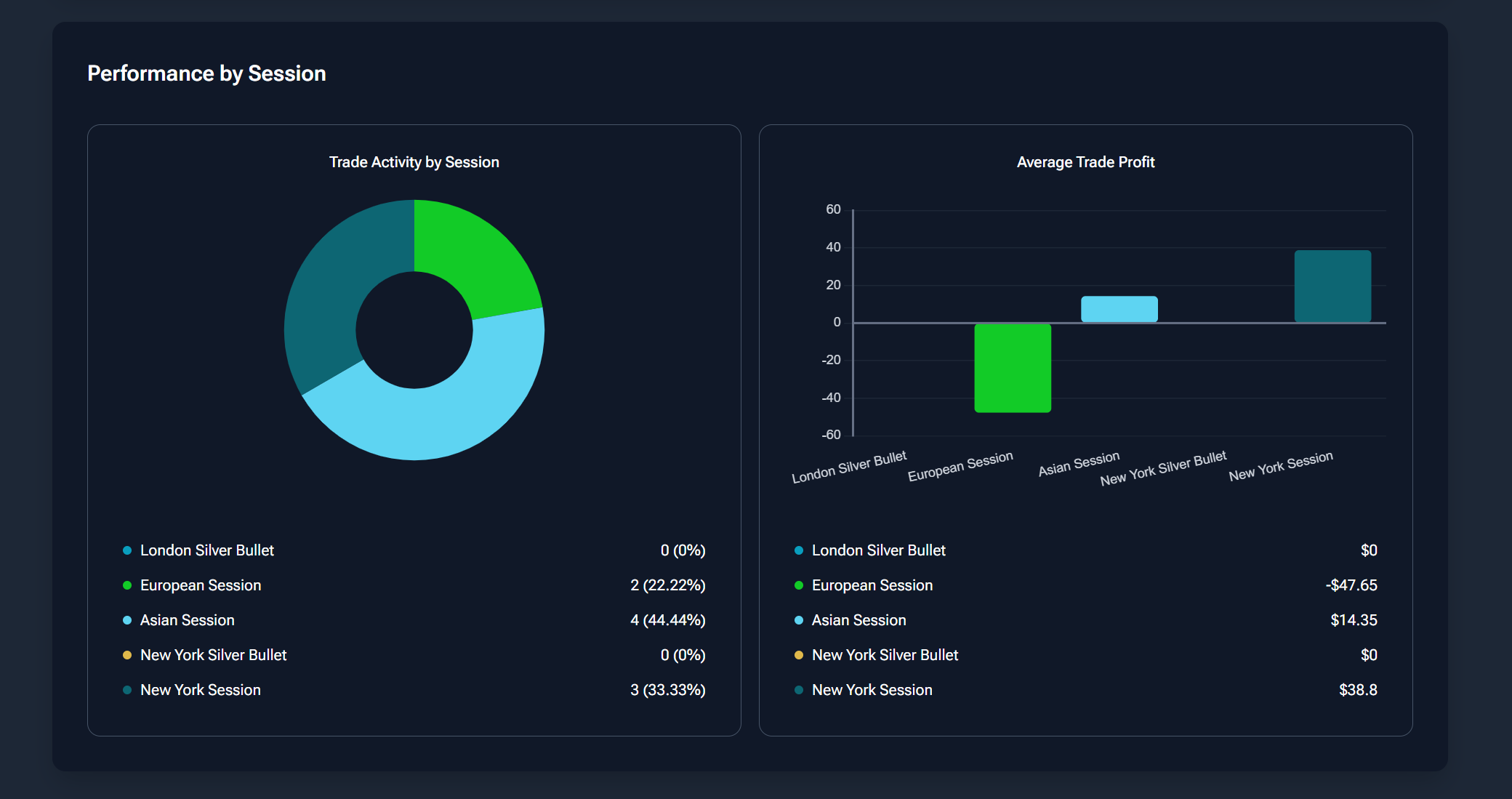Click the green European Session bar
Screen dimensions: 1512x799
[x=1013, y=368]
